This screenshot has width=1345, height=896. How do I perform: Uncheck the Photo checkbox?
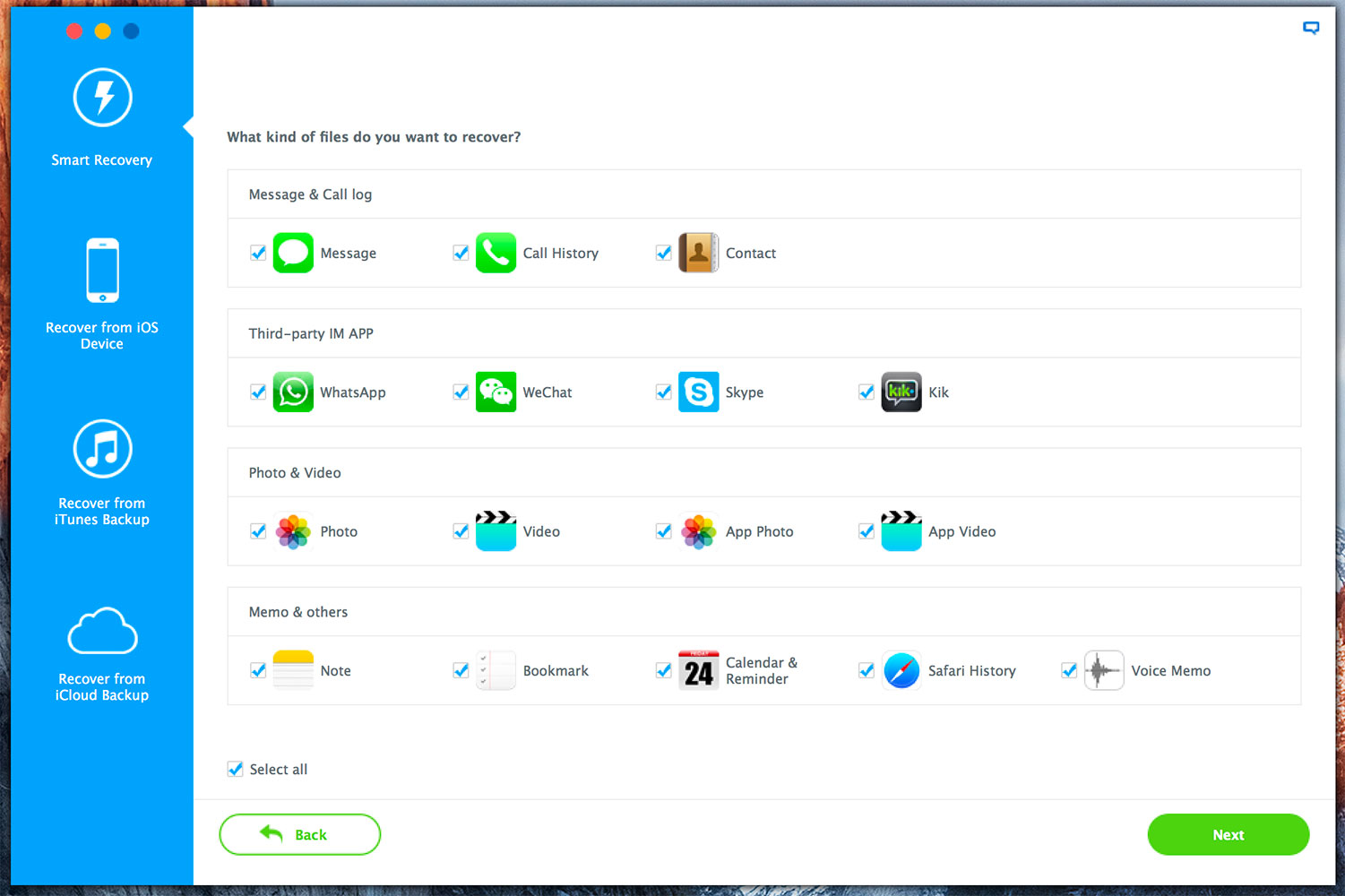coord(258,531)
